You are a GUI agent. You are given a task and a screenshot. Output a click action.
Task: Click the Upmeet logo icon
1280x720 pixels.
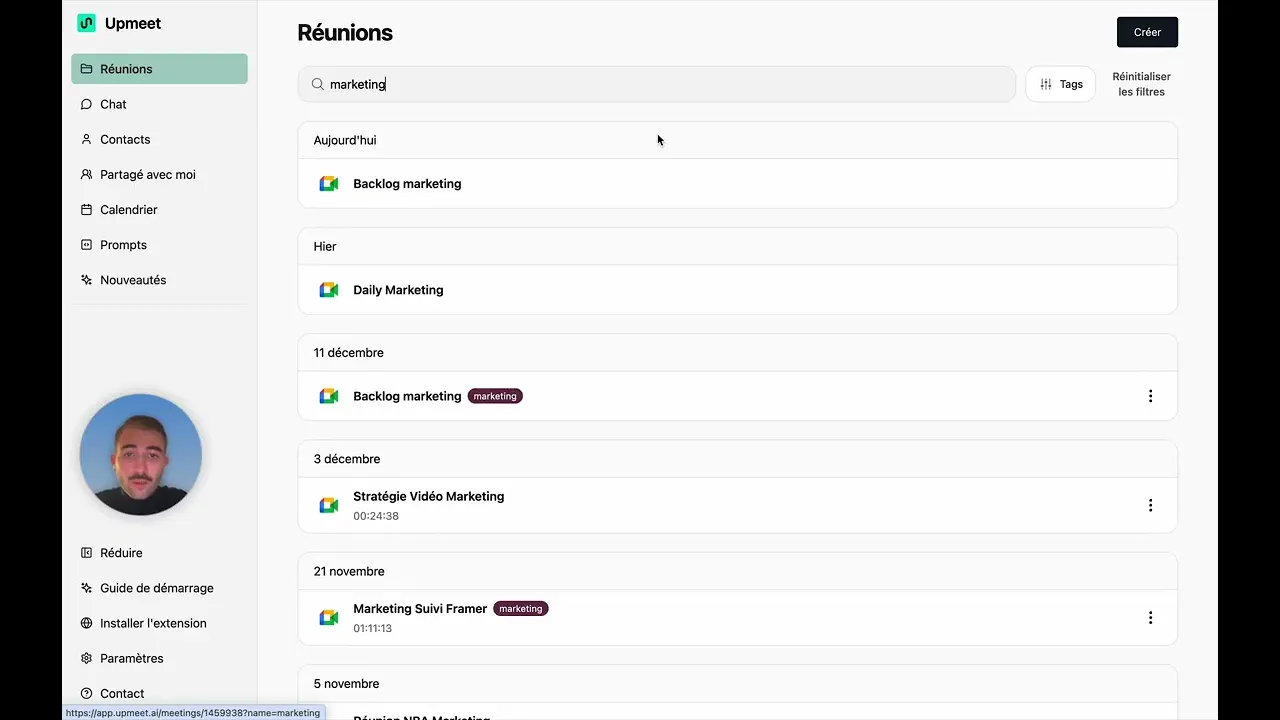pos(87,23)
